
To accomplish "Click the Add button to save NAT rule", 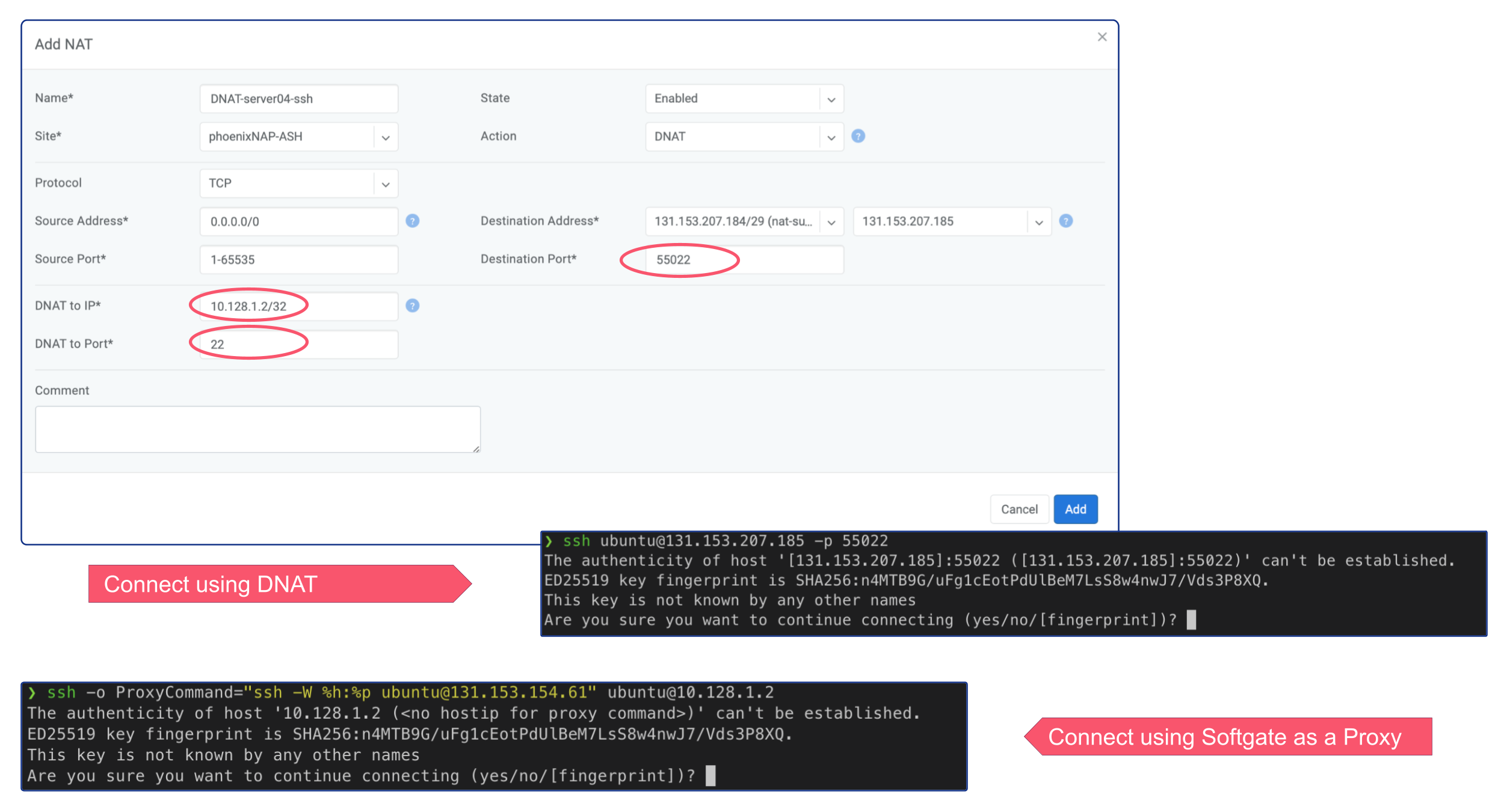I will [1076, 508].
